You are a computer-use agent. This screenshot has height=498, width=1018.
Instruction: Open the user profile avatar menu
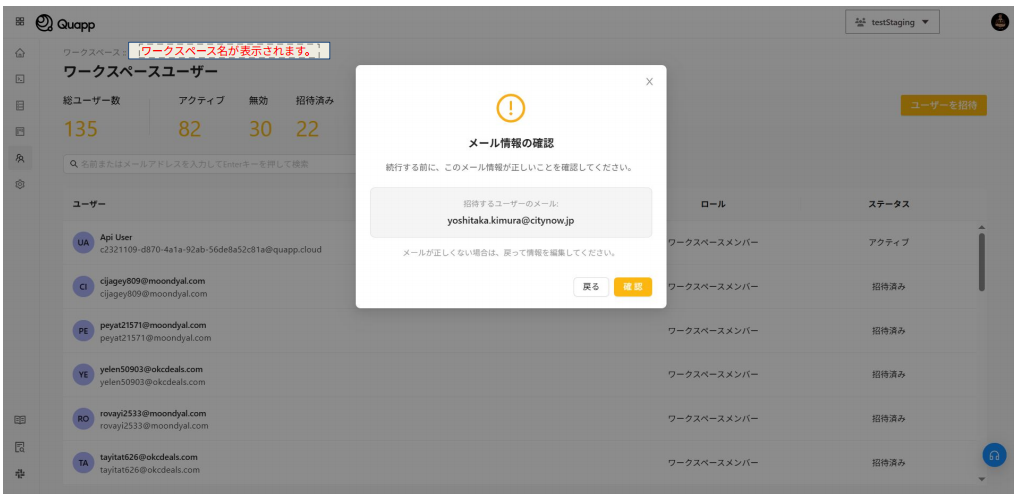(998, 22)
